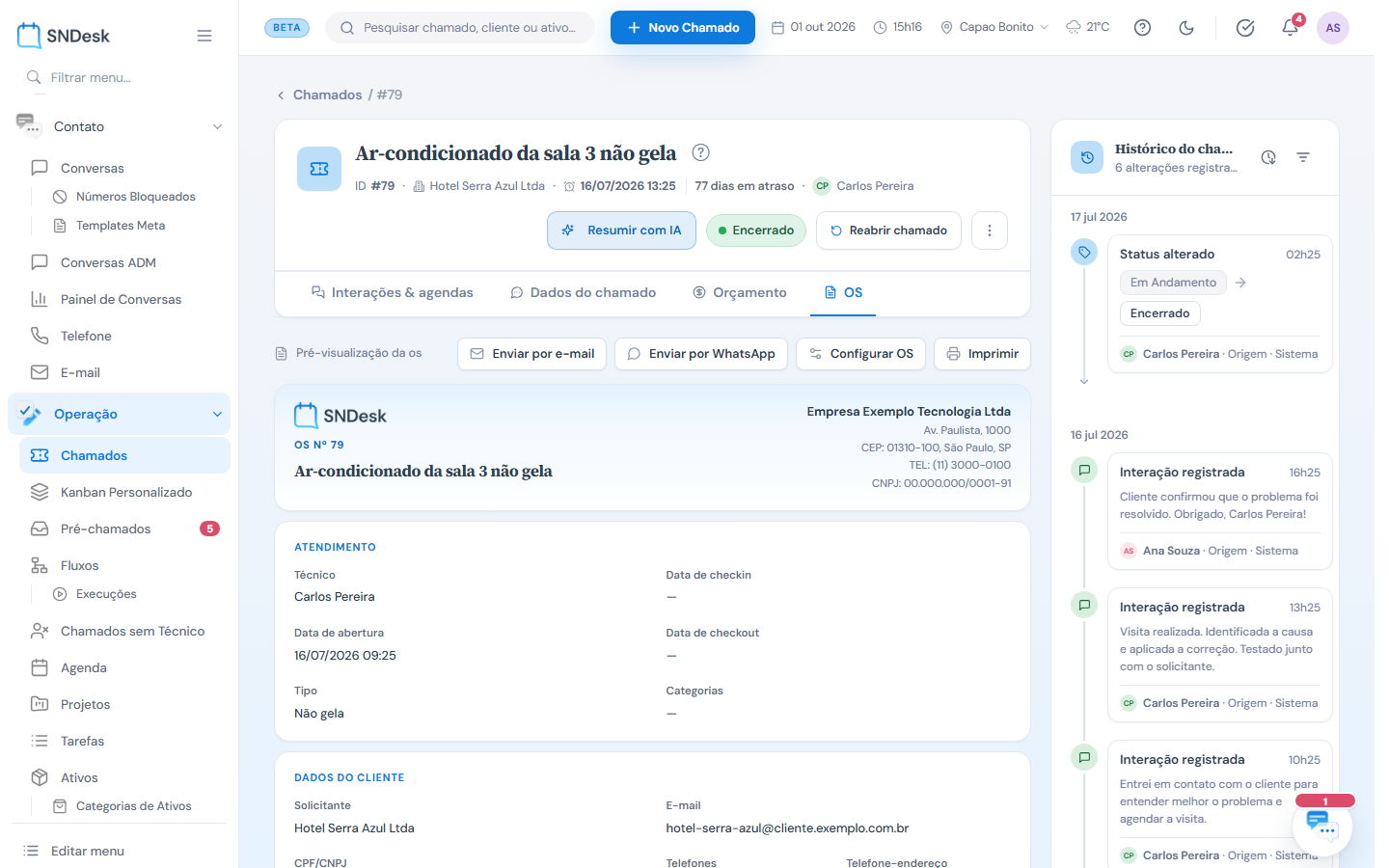Focus the Pesquisar chamado search field
Viewport: 1389px width, 868px height.
(x=460, y=28)
